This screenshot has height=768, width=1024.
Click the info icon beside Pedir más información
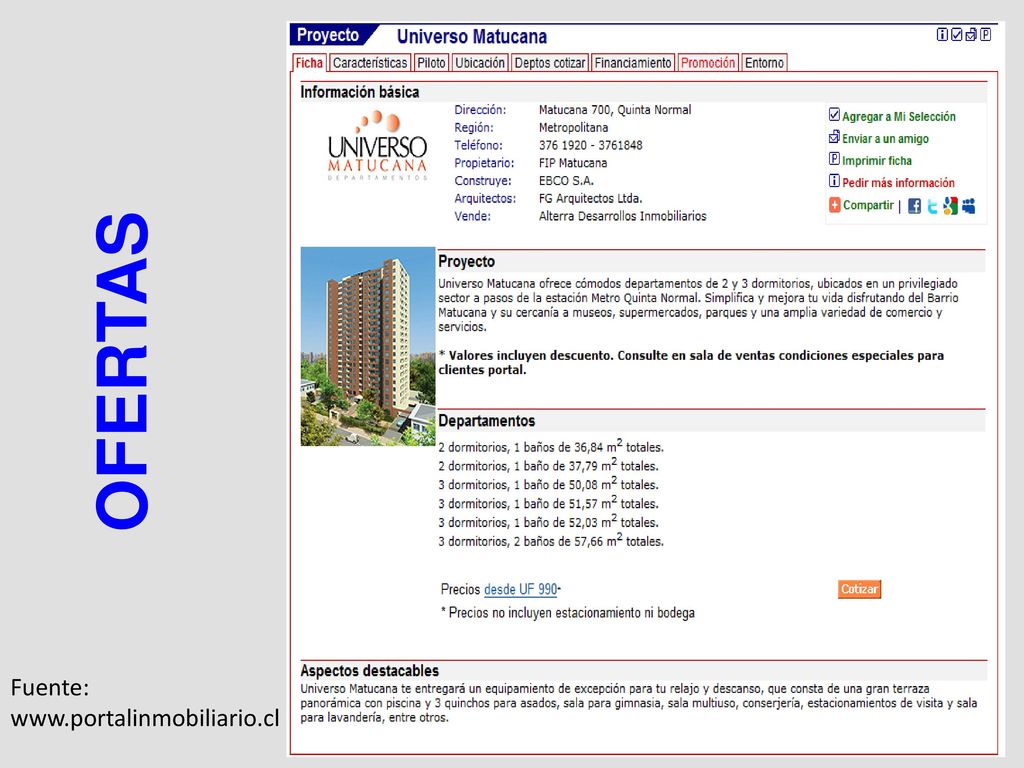834,181
